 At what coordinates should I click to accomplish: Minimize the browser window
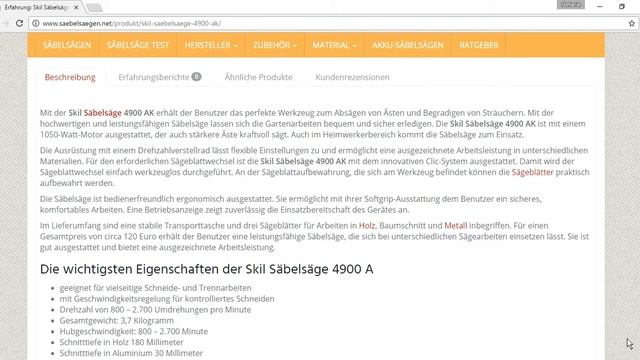pos(600,7)
